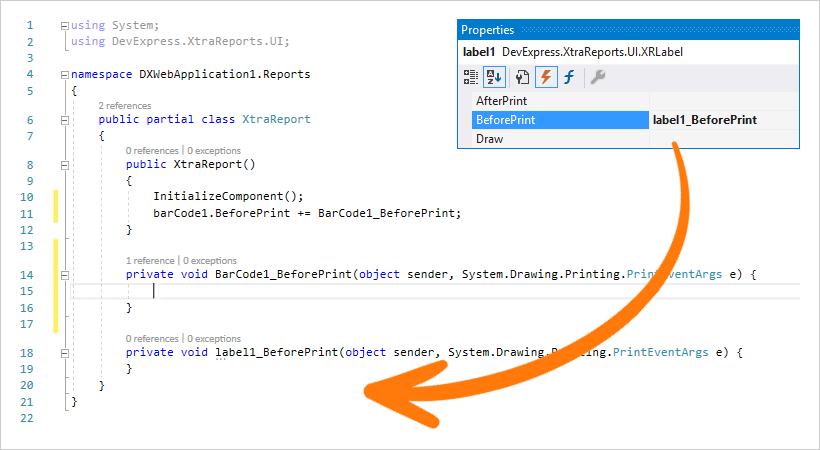Click PrintEventArgs type on line 18
Viewport: 820px width, 450px height.
tap(660, 352)
